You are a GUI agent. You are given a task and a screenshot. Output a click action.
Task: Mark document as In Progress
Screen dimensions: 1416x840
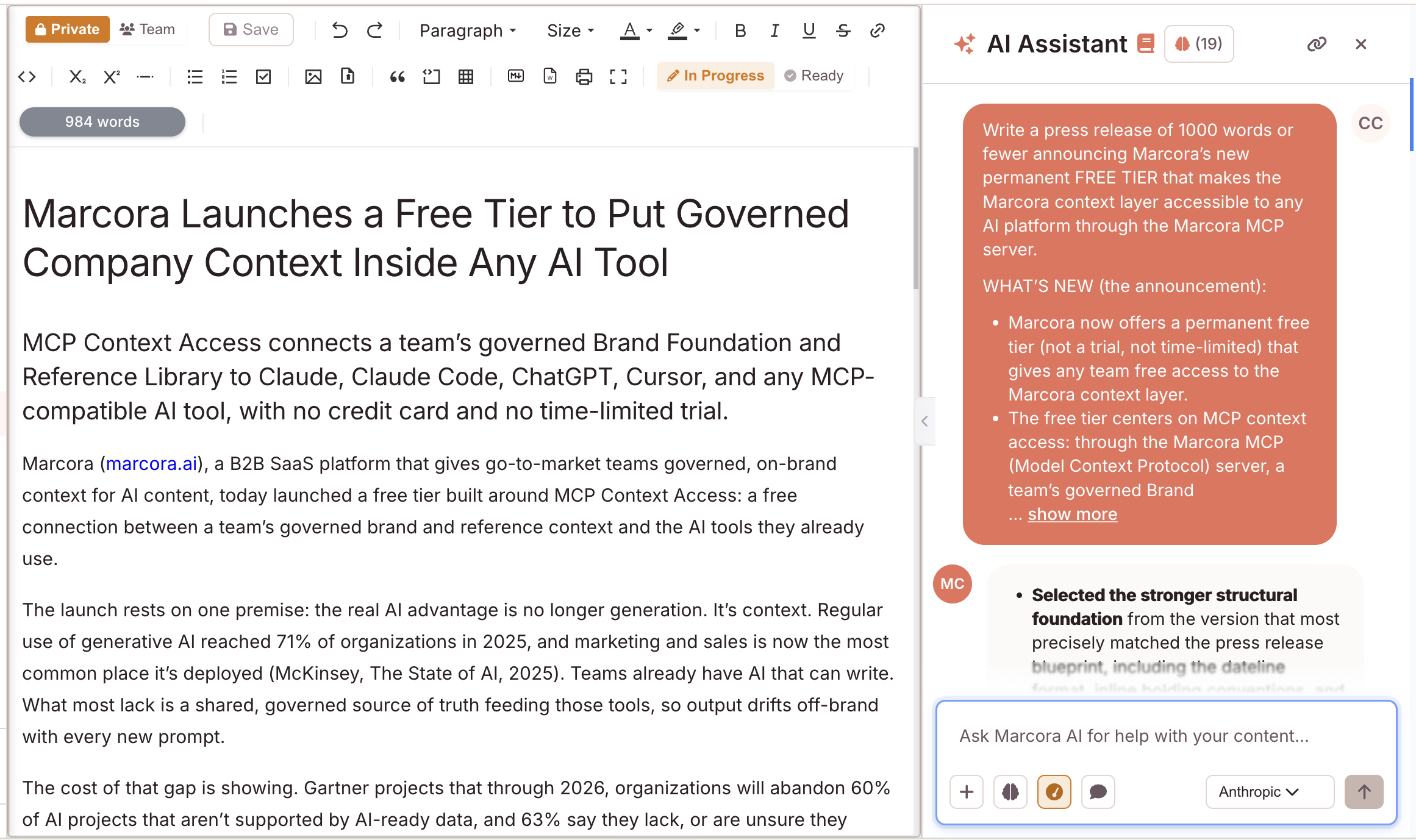tap(715, 76)
